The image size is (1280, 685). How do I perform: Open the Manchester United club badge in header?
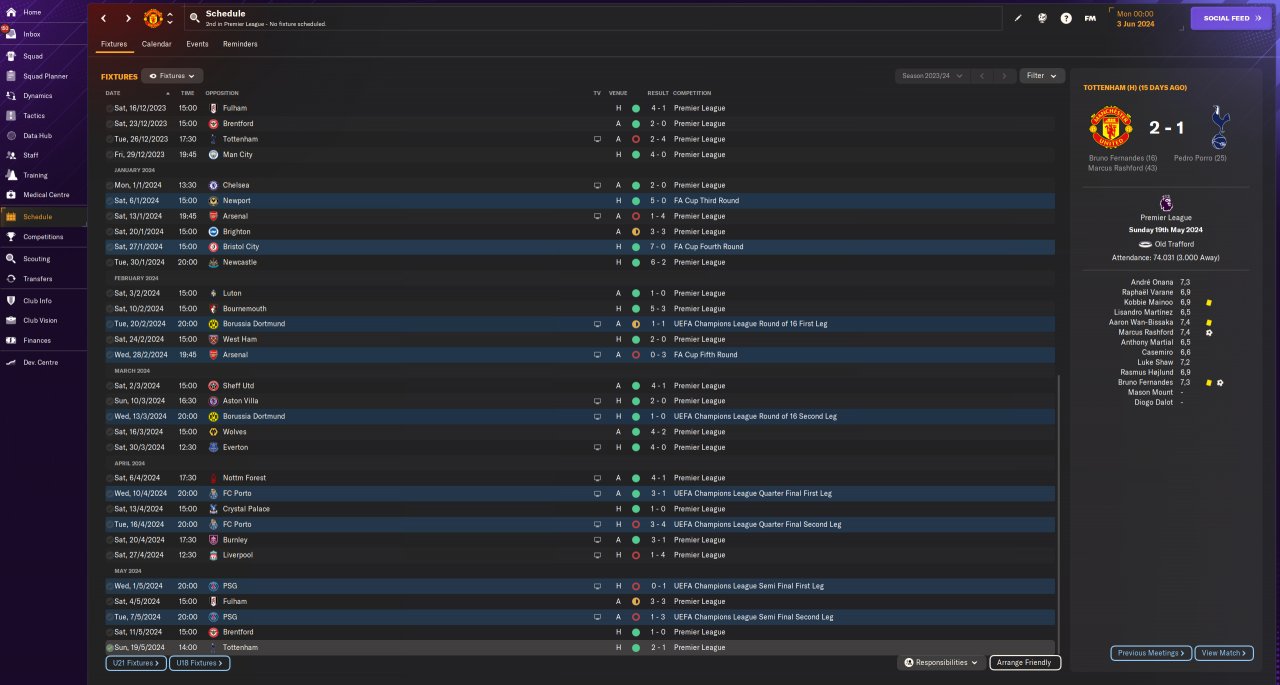click(x=153, y=18)
